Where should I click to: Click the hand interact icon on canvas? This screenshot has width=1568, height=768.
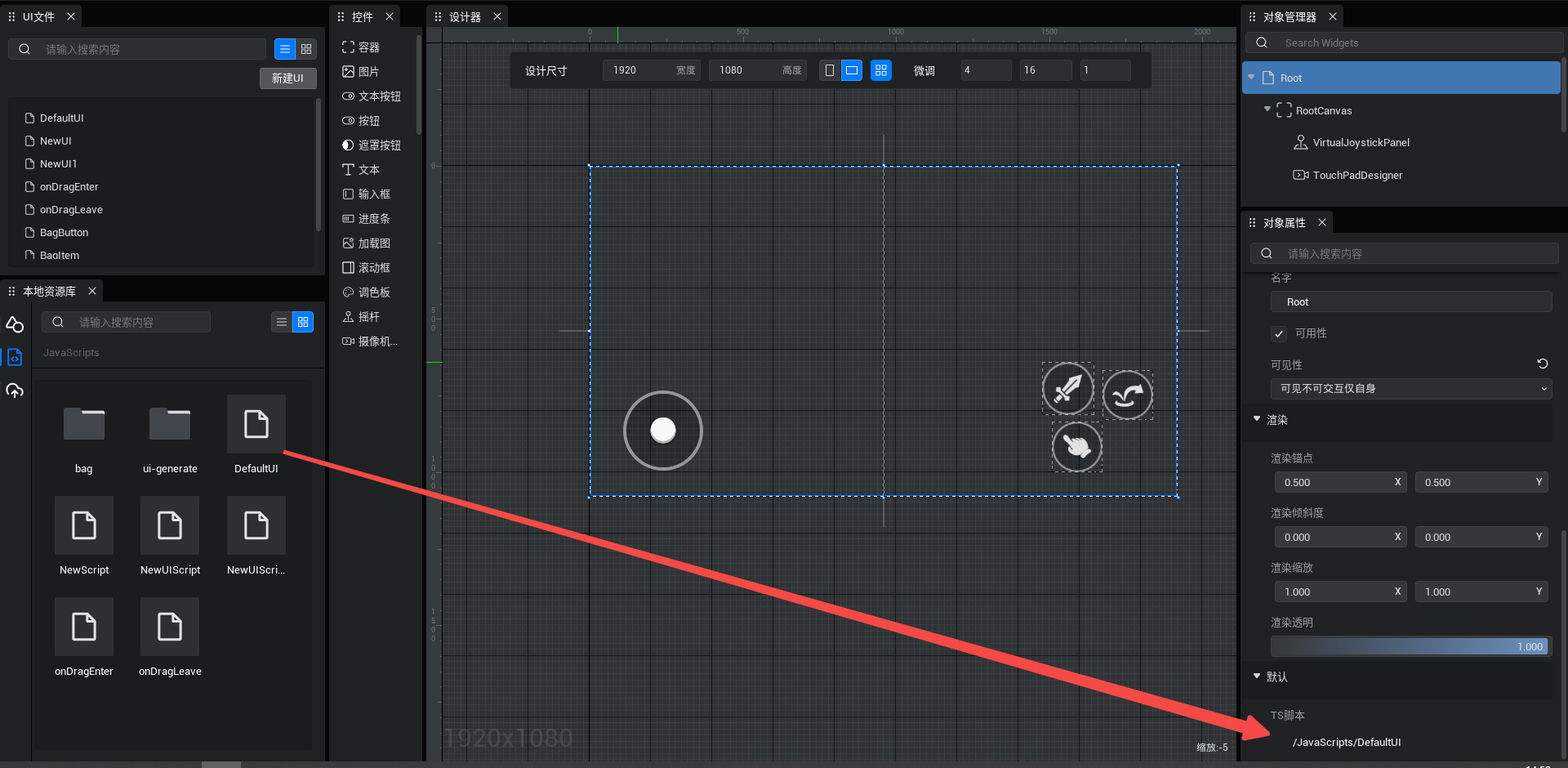click(x=1076, y=447)
